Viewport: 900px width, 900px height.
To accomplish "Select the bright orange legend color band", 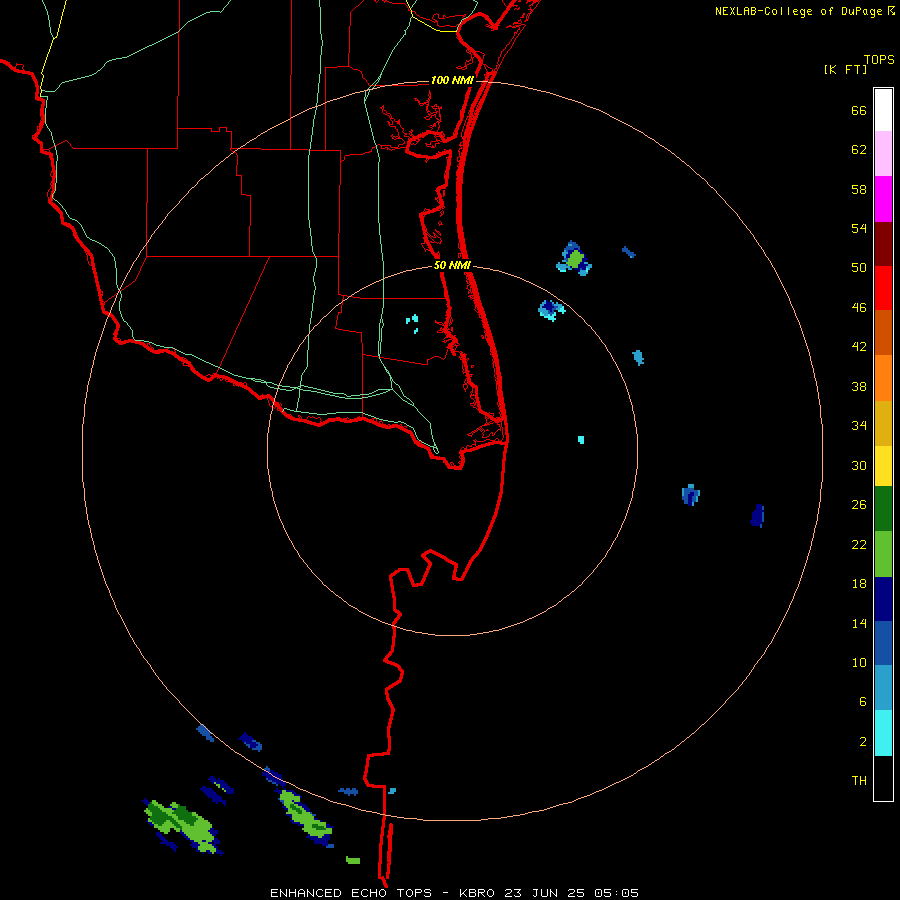I will click(x=883, y=378).
